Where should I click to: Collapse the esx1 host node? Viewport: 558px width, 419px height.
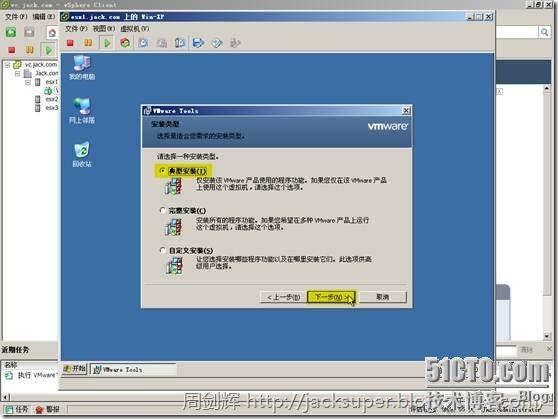(28, 82)
